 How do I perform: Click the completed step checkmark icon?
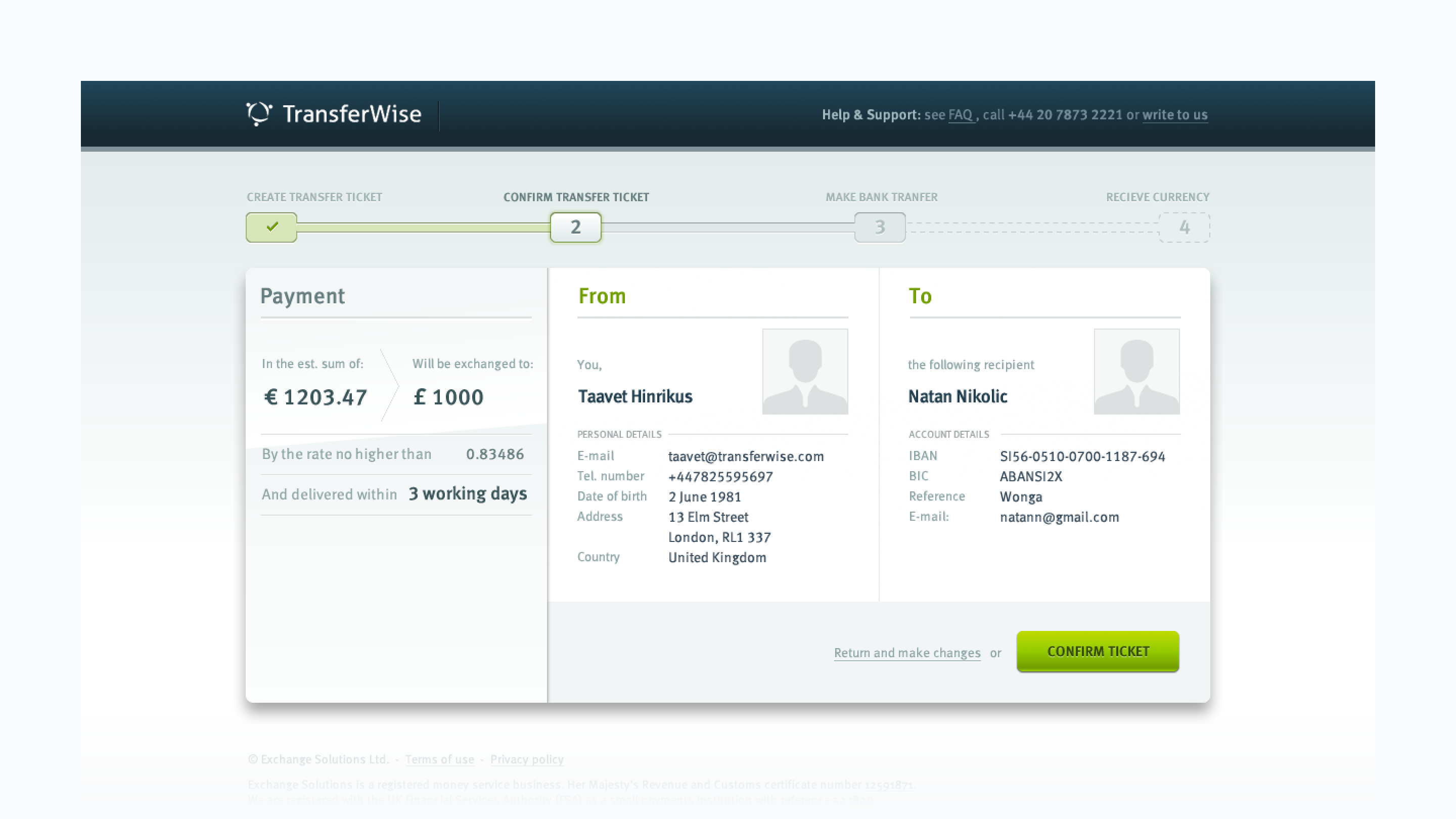click(272, 227)
